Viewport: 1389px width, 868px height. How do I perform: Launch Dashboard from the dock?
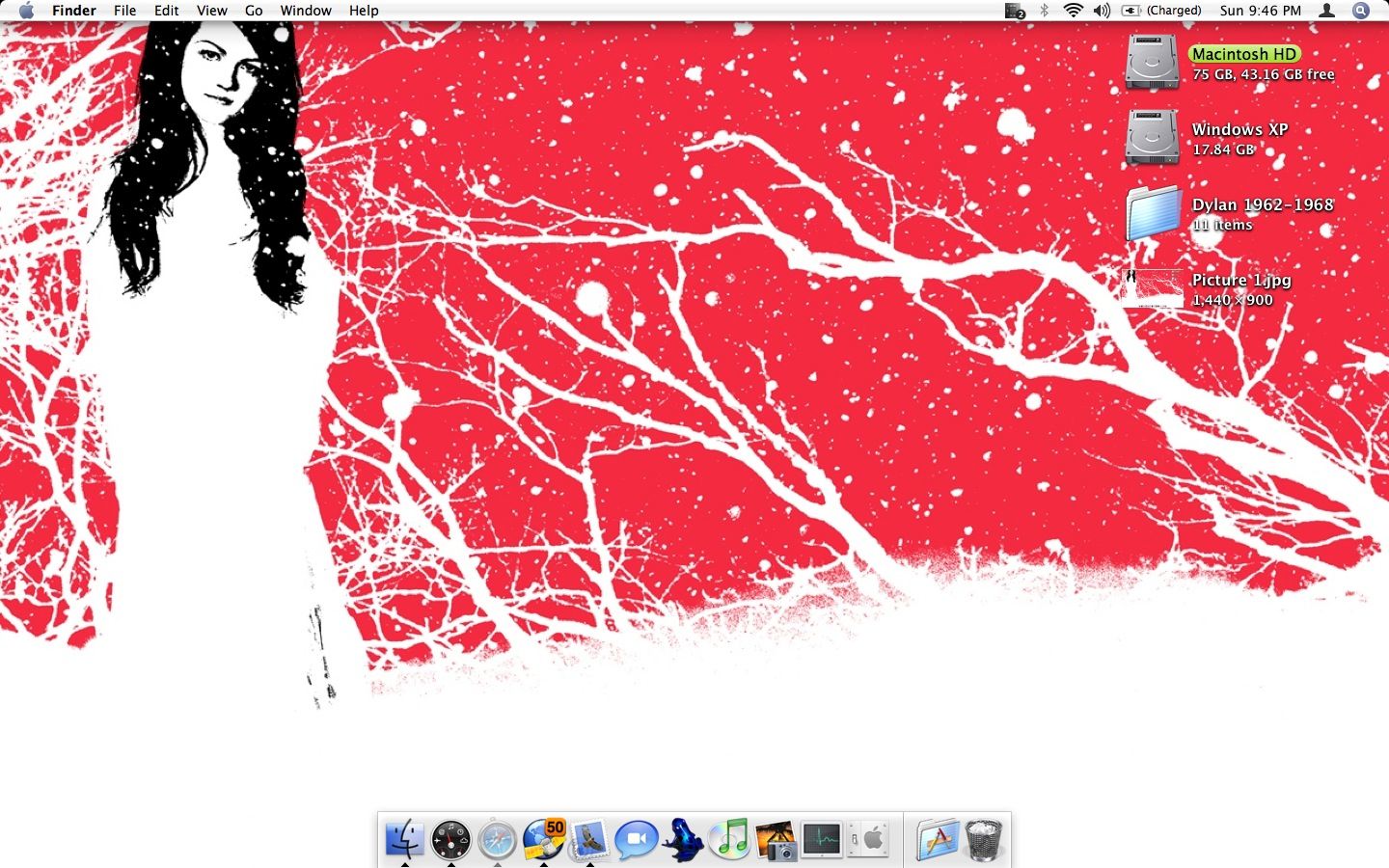450,840
